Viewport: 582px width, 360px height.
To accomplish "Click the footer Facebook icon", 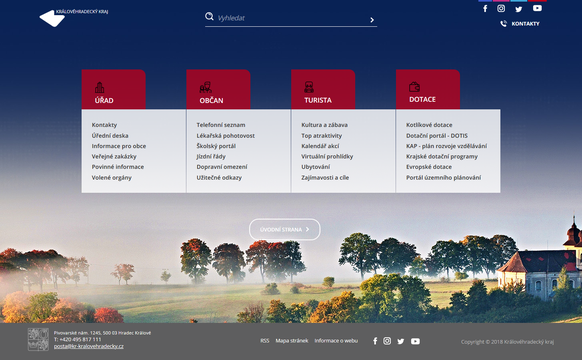I will [375, 341].
